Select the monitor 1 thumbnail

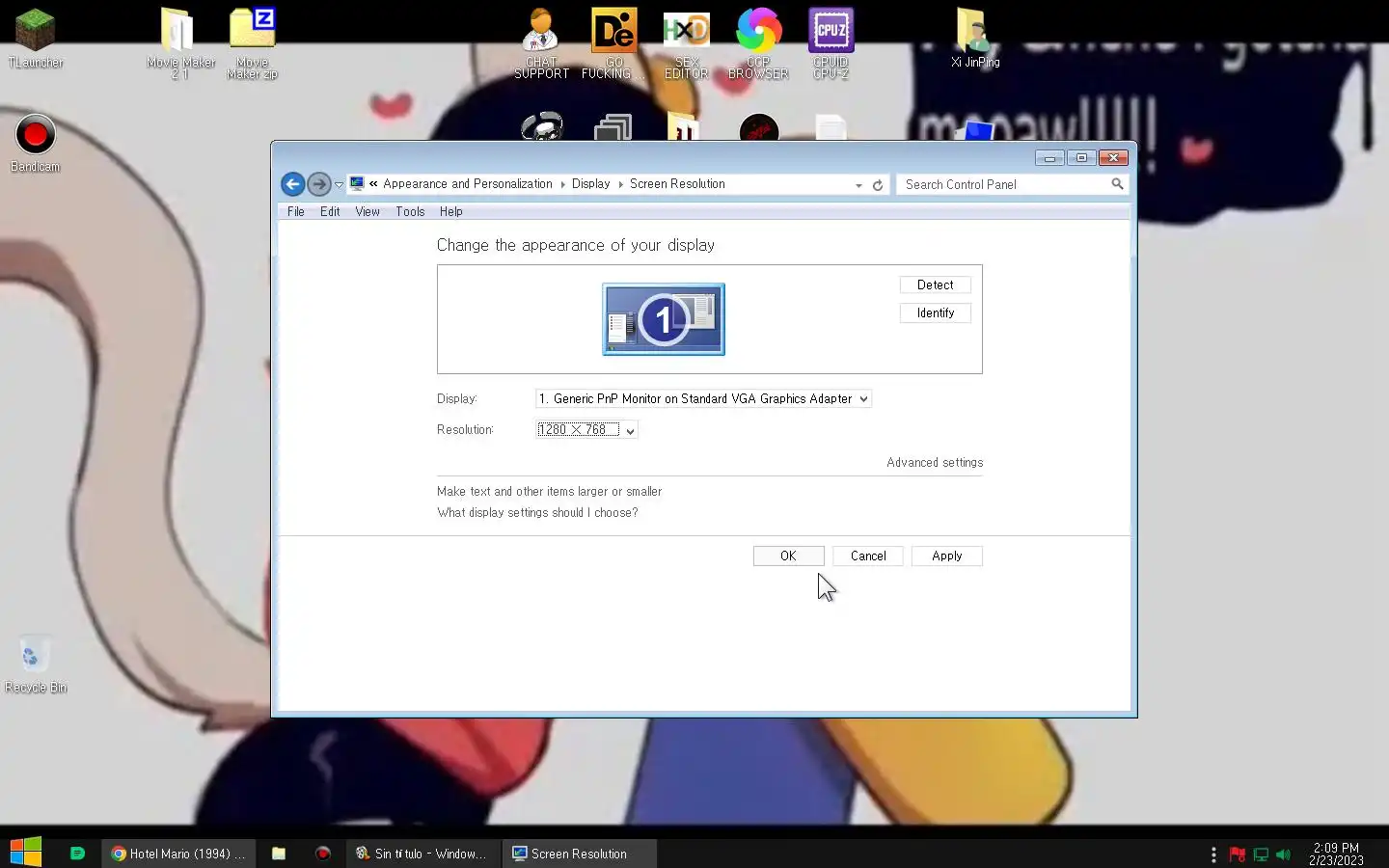point(664,319)
